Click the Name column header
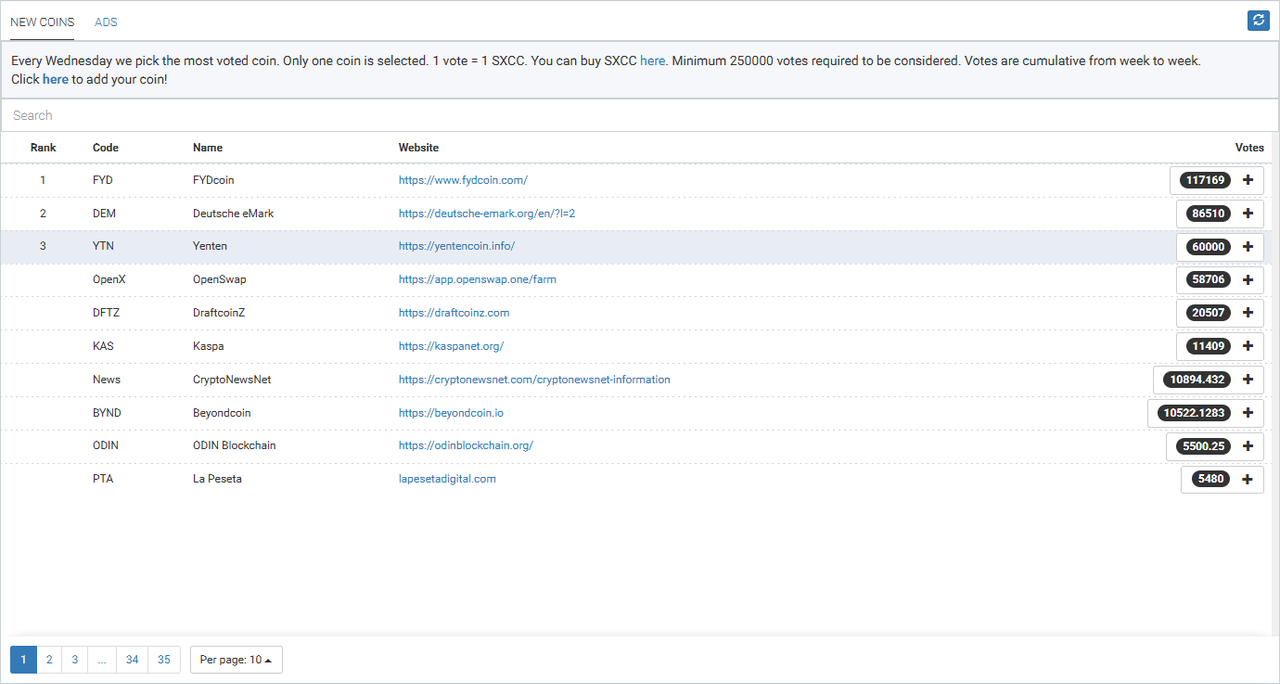1280x684 pixels. 208,147
